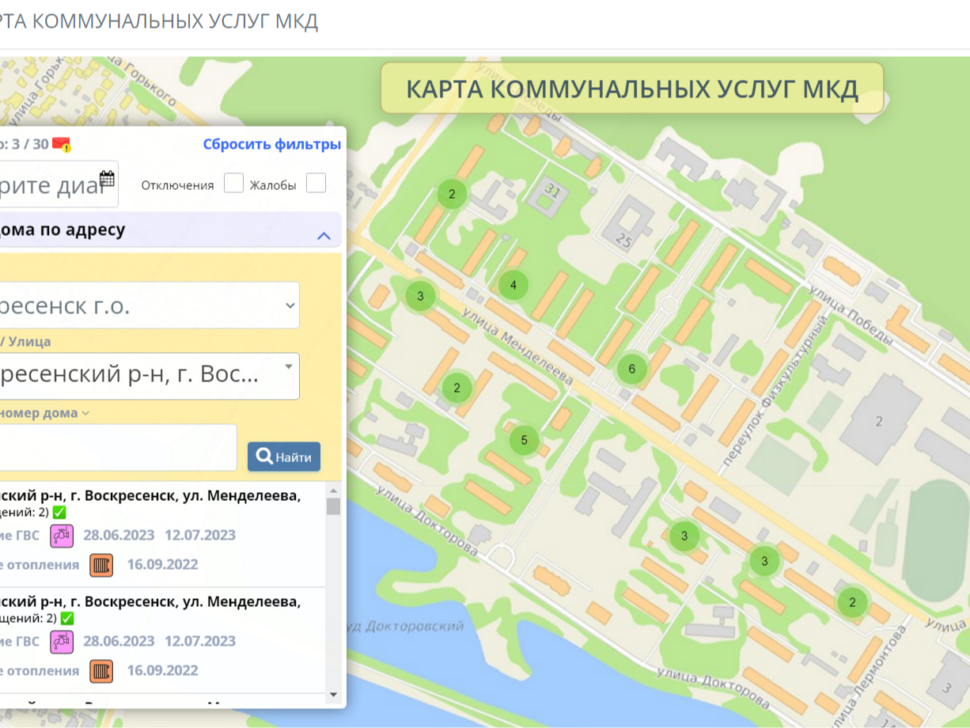Image resolution: width=970 pixels, height=728 pixels.
Task: Tick the Жалобы checkbox
Action: (x=316, y=184)
